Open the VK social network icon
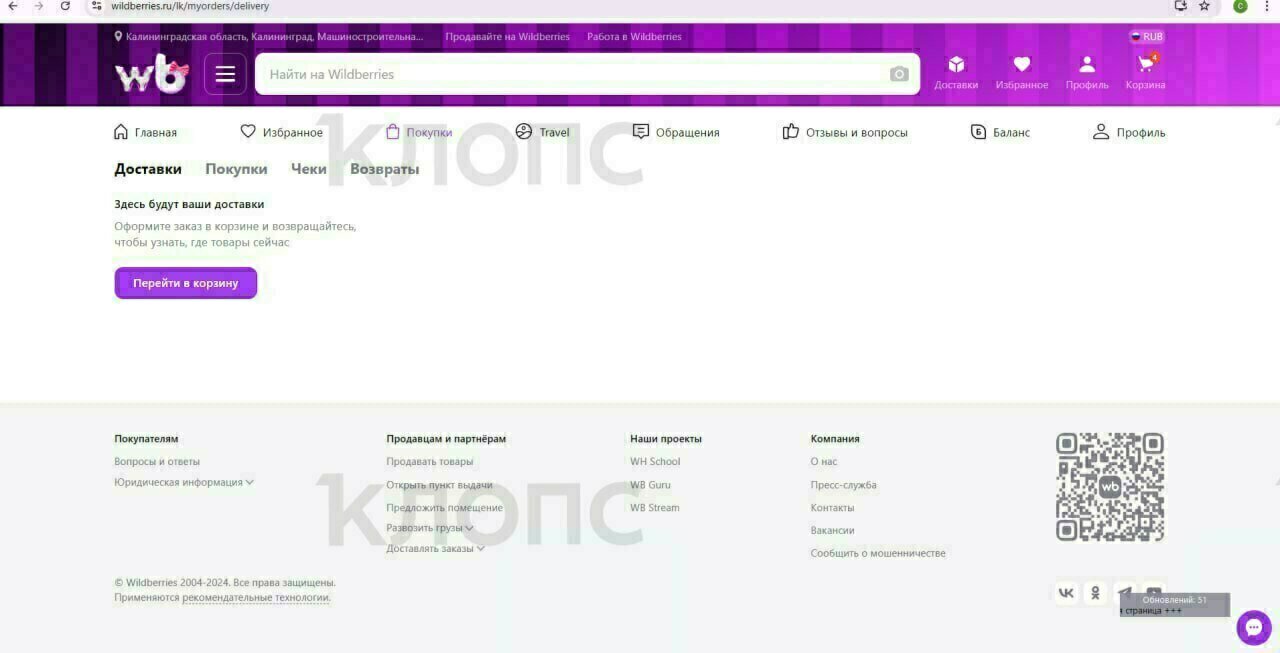Screen dimensions: 1280x653 [1066, 593]
